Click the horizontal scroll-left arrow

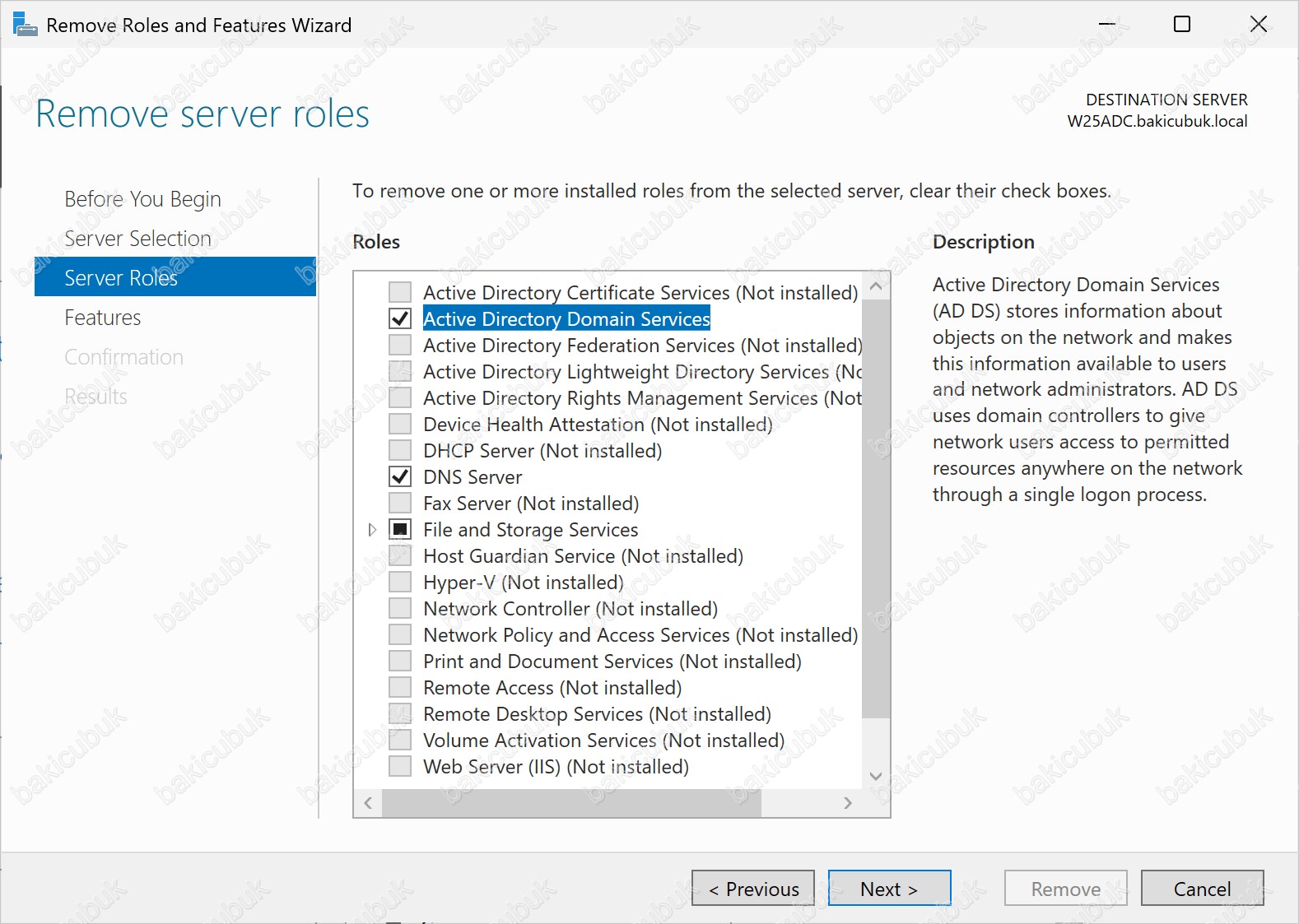[368, 803]
